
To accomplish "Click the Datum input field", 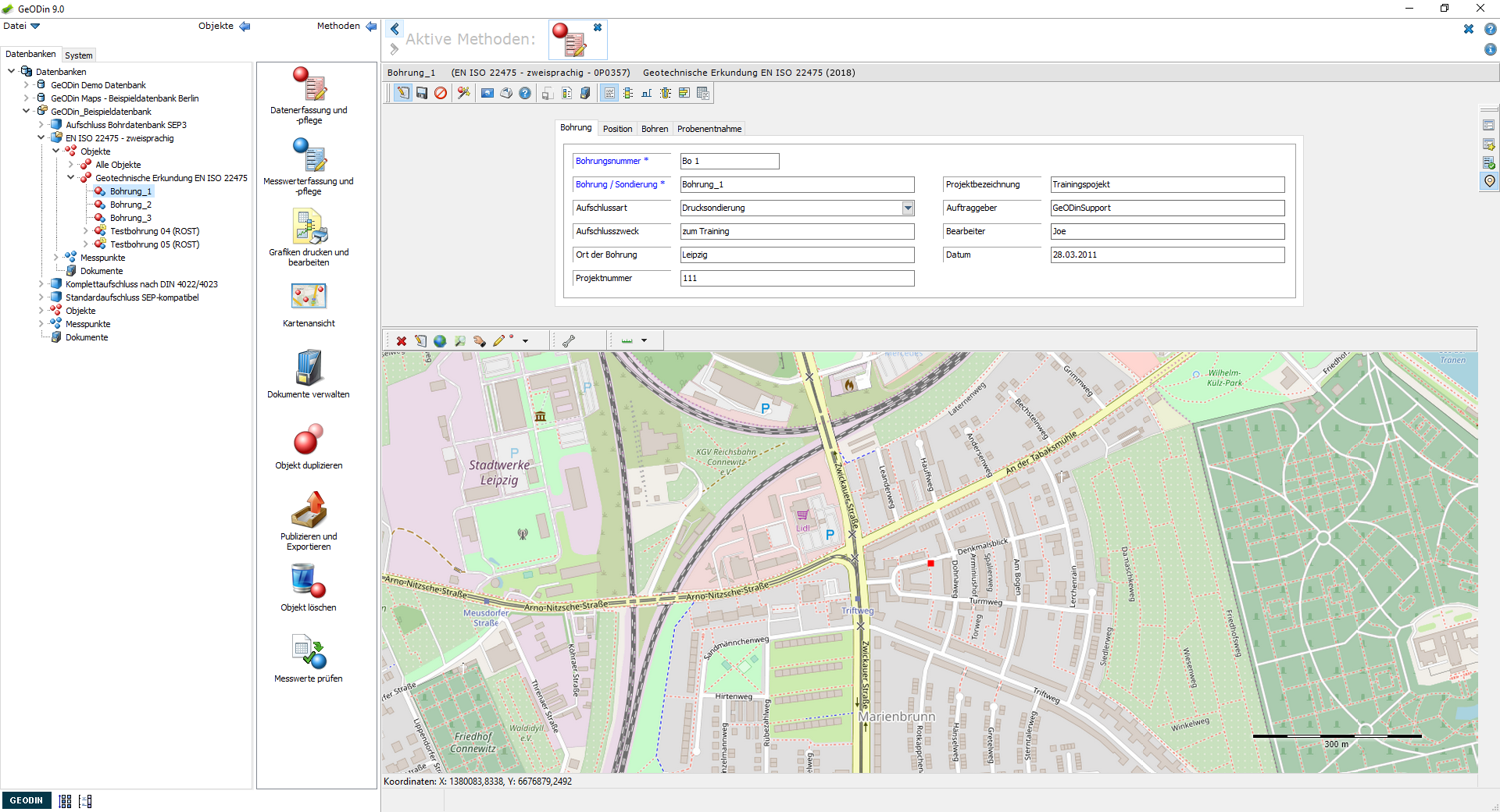I will 1167,255.
